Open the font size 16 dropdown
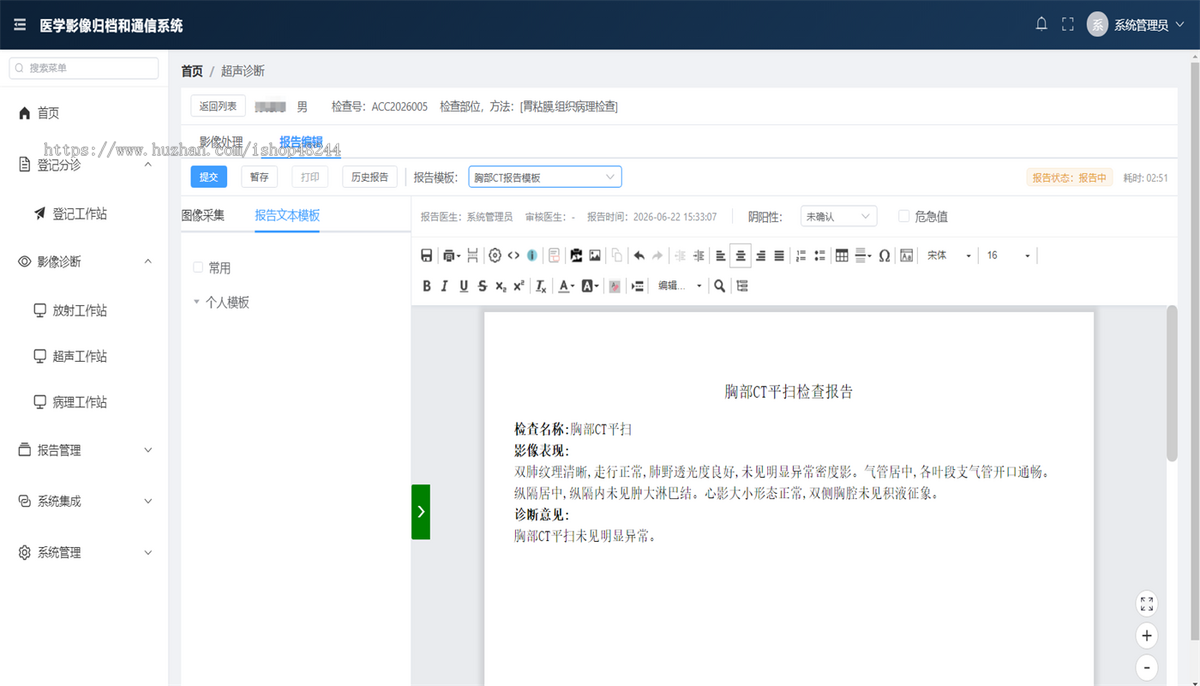 click(1008, 256)
